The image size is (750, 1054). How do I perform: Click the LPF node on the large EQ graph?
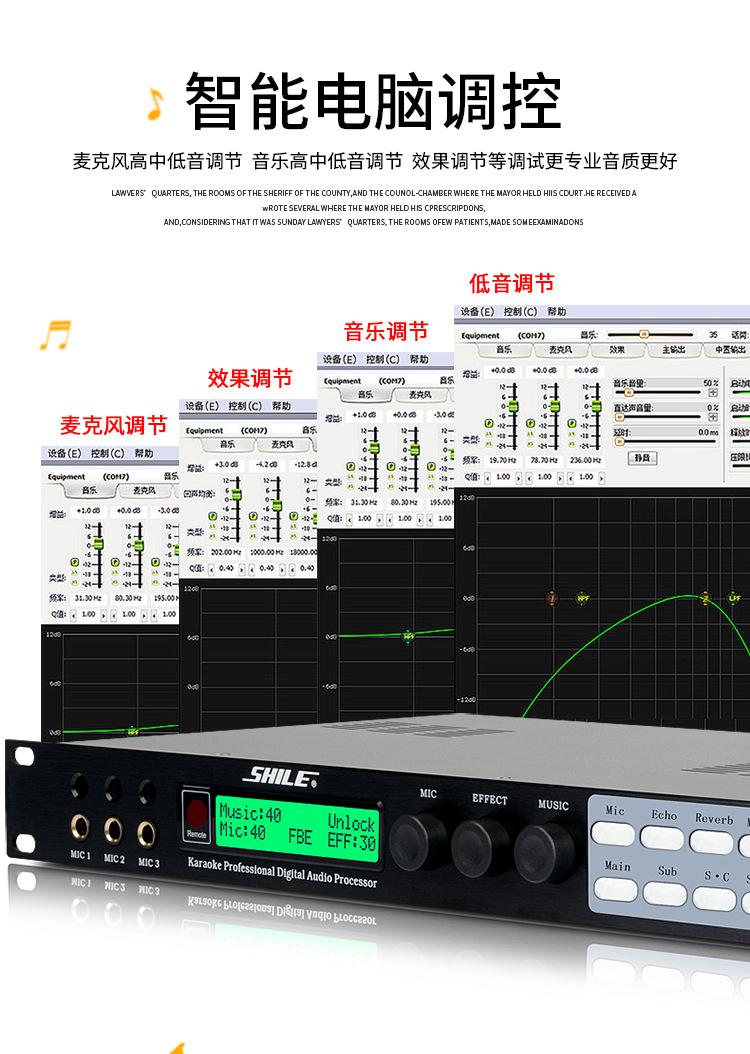click(734, 598)
